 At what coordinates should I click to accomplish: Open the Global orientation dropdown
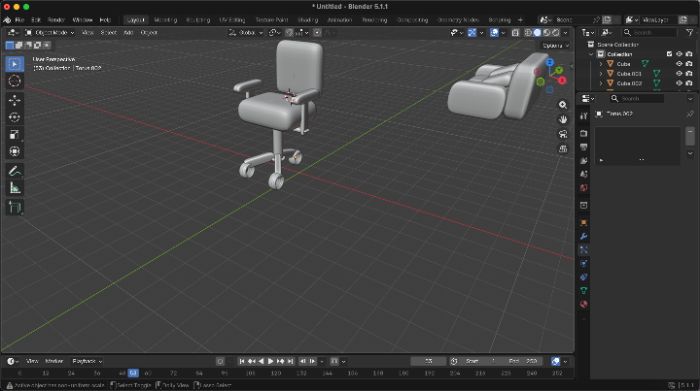coord(246,33)
